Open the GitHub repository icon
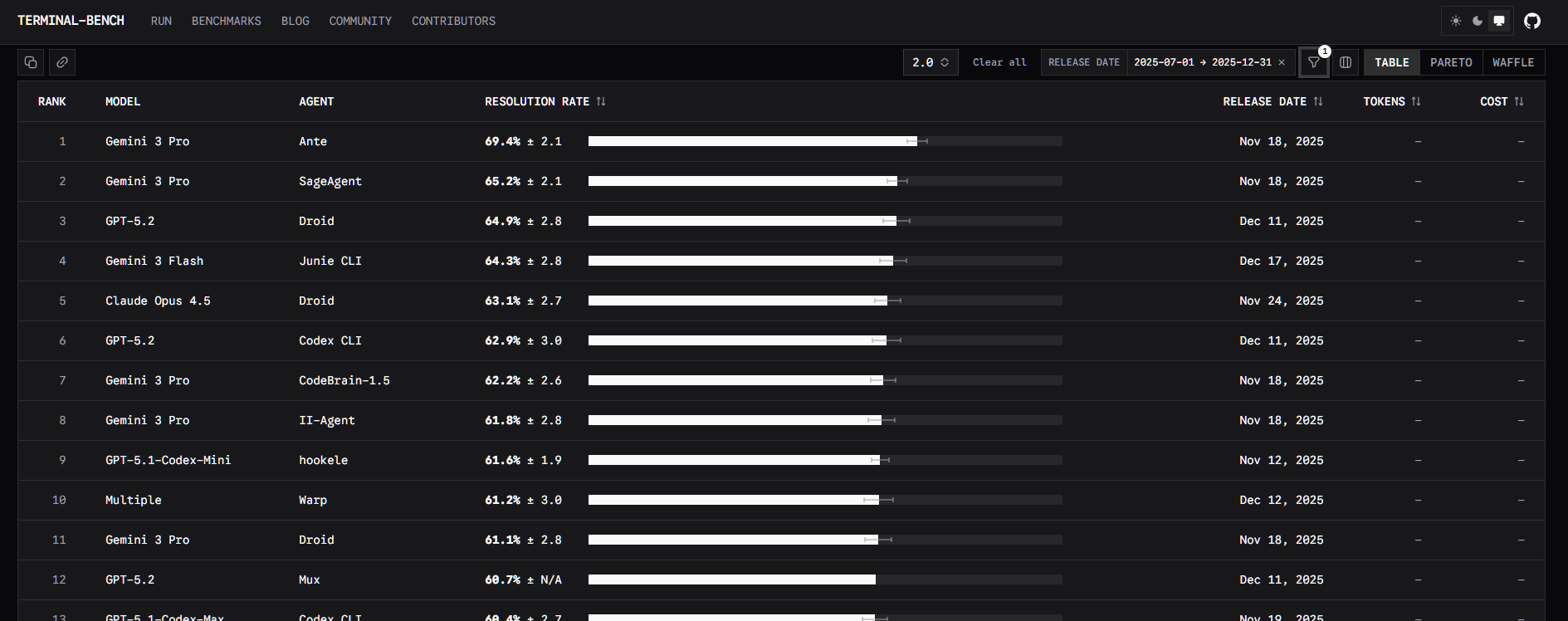This screenshot has width=1568, height=621. 1532,21
